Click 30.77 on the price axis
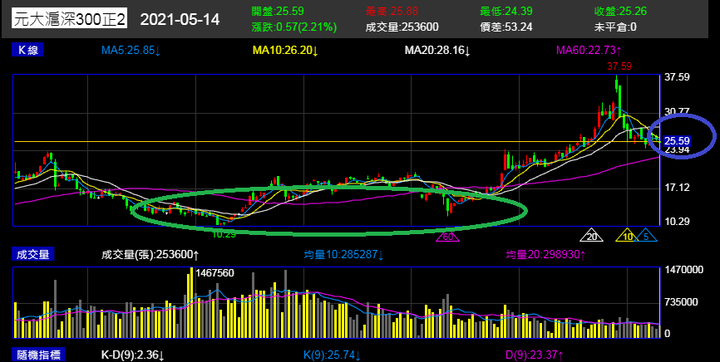Image resolution: width=720 pixels, height=362 pixels. [x=677, y=111]
